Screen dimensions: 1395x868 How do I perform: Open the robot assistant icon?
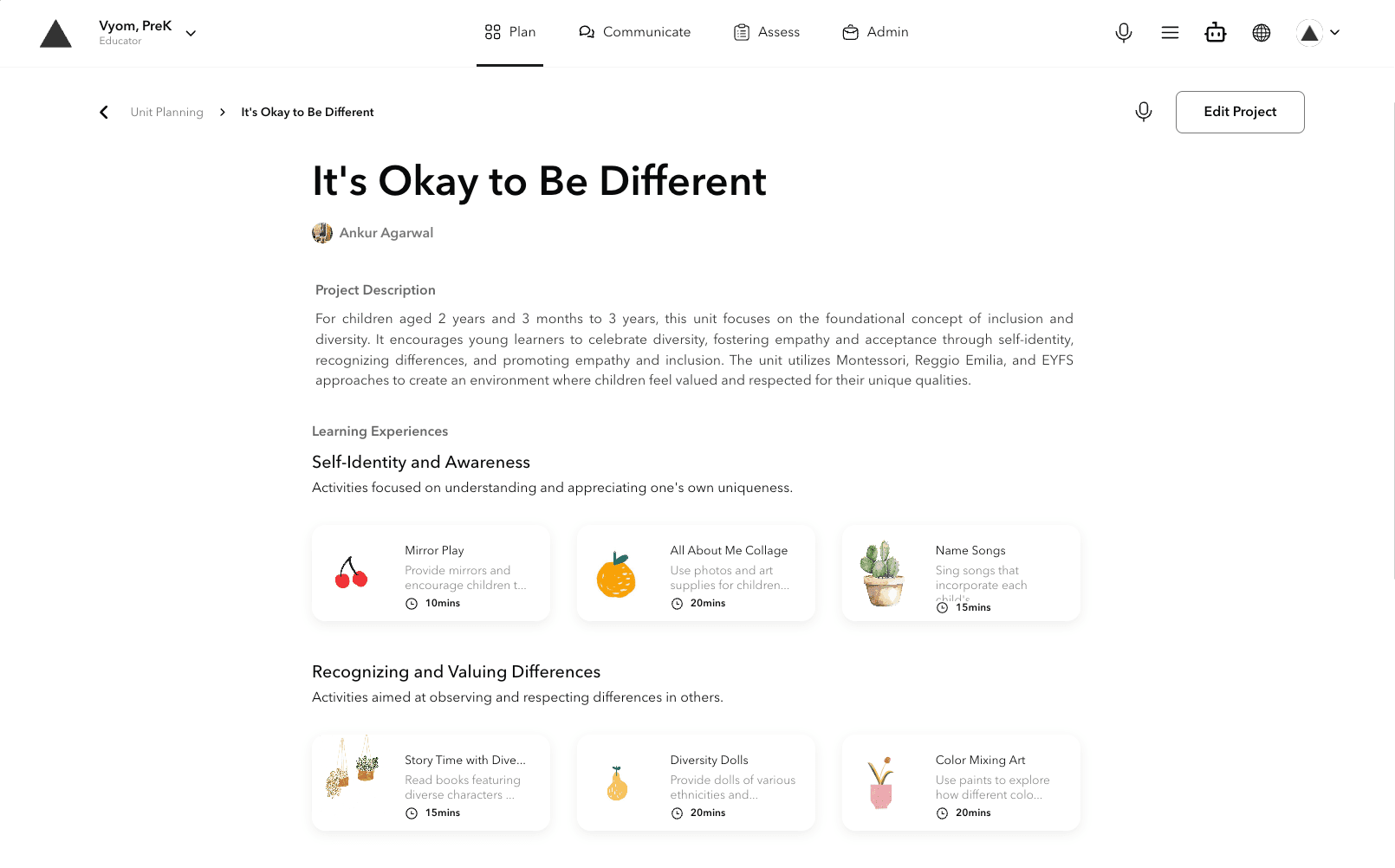click(1216, 33)
